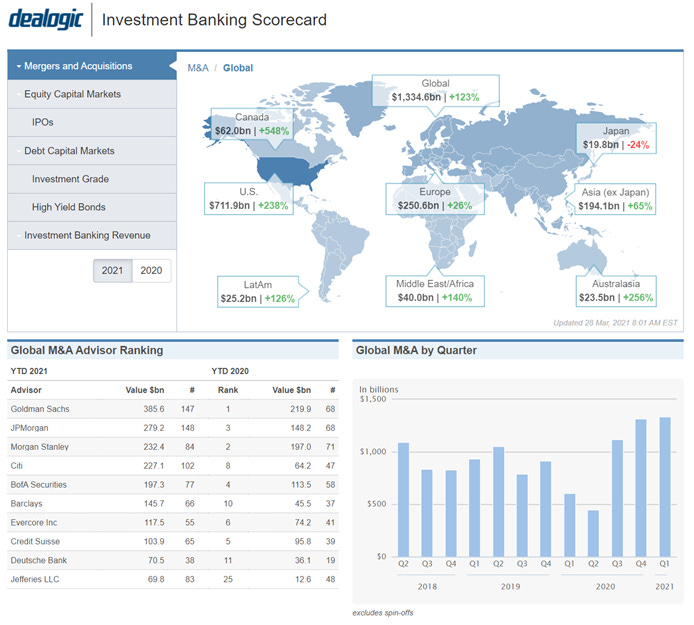Select the Global $1,334.6bn map callout
The height and width of the screenshot is (625, 694).
coord(436,91)
